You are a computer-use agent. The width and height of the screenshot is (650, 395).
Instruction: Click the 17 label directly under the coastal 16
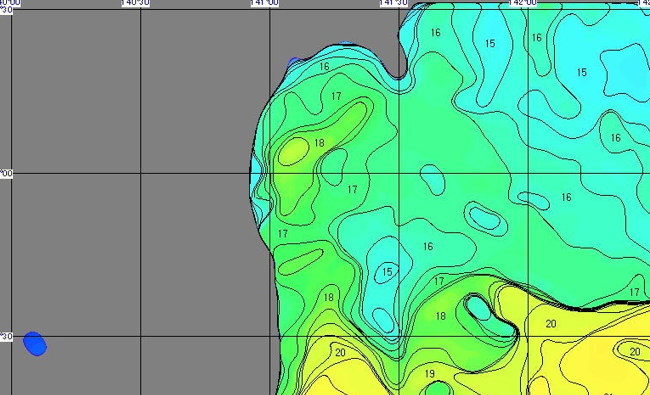coord(336,96)
